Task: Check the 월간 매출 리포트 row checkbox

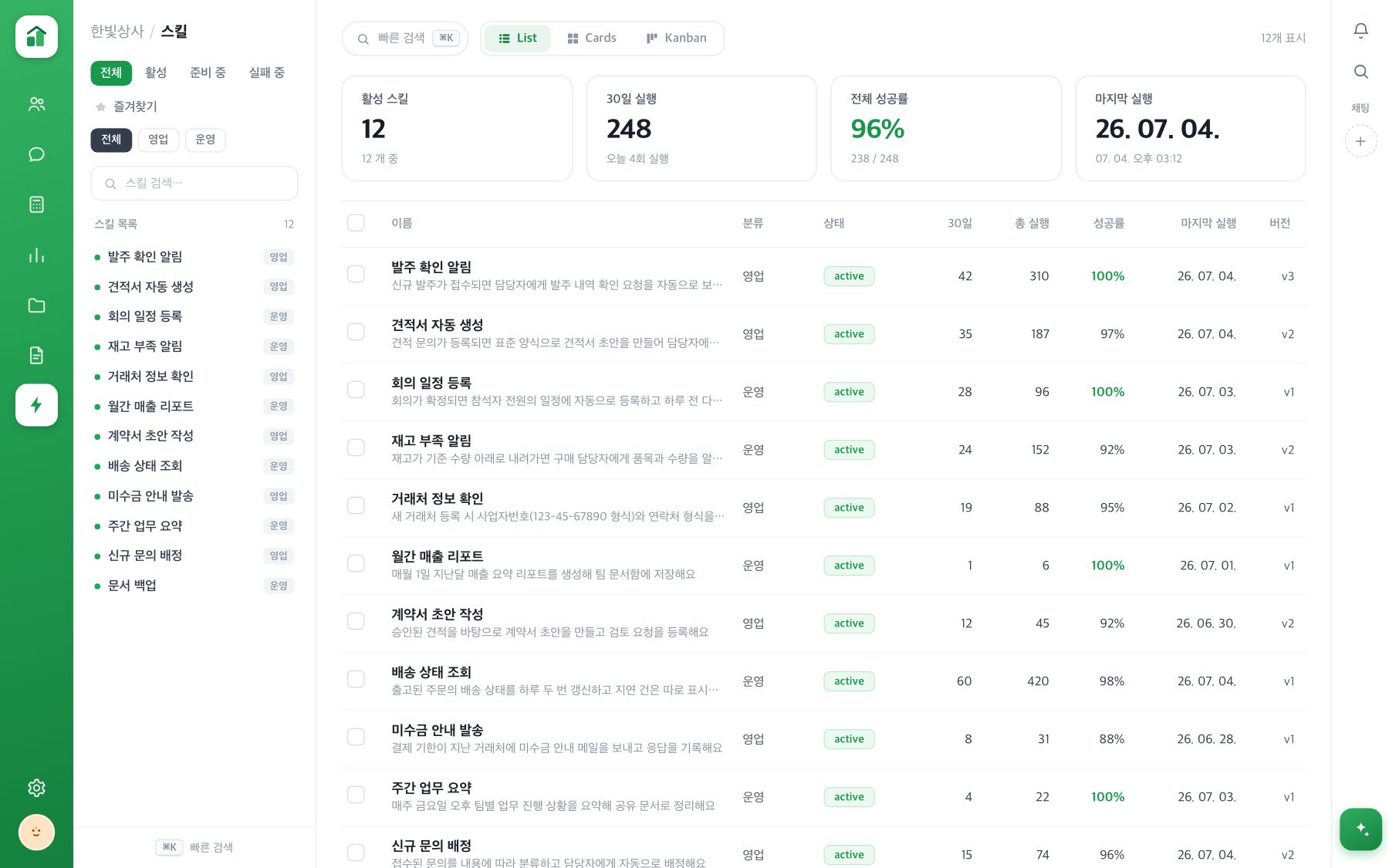Action: 356,563
